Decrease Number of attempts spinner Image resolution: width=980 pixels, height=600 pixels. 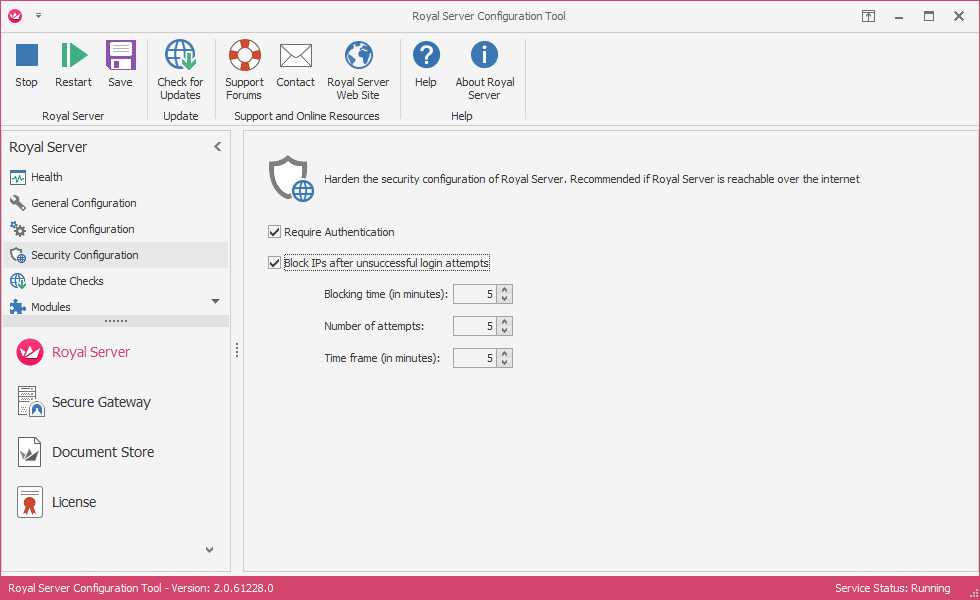point(504,331)
